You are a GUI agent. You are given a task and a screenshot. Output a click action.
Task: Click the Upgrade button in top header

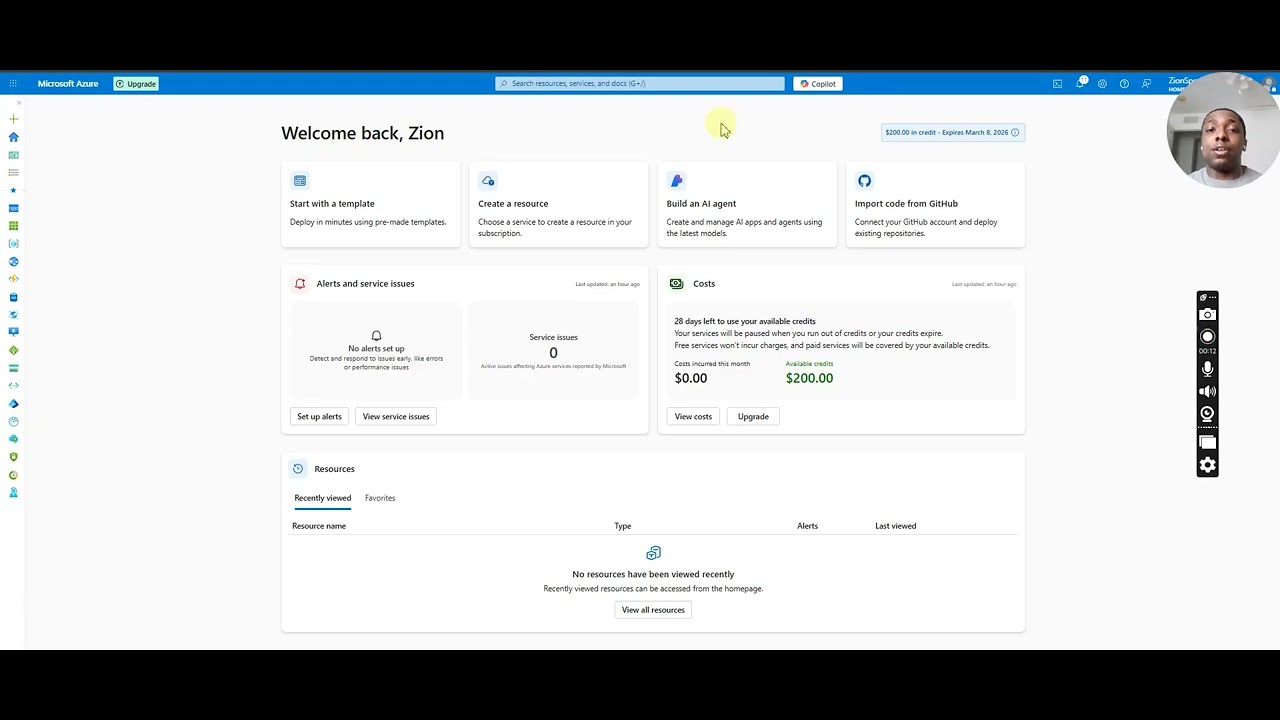click(x=136, y=84)
